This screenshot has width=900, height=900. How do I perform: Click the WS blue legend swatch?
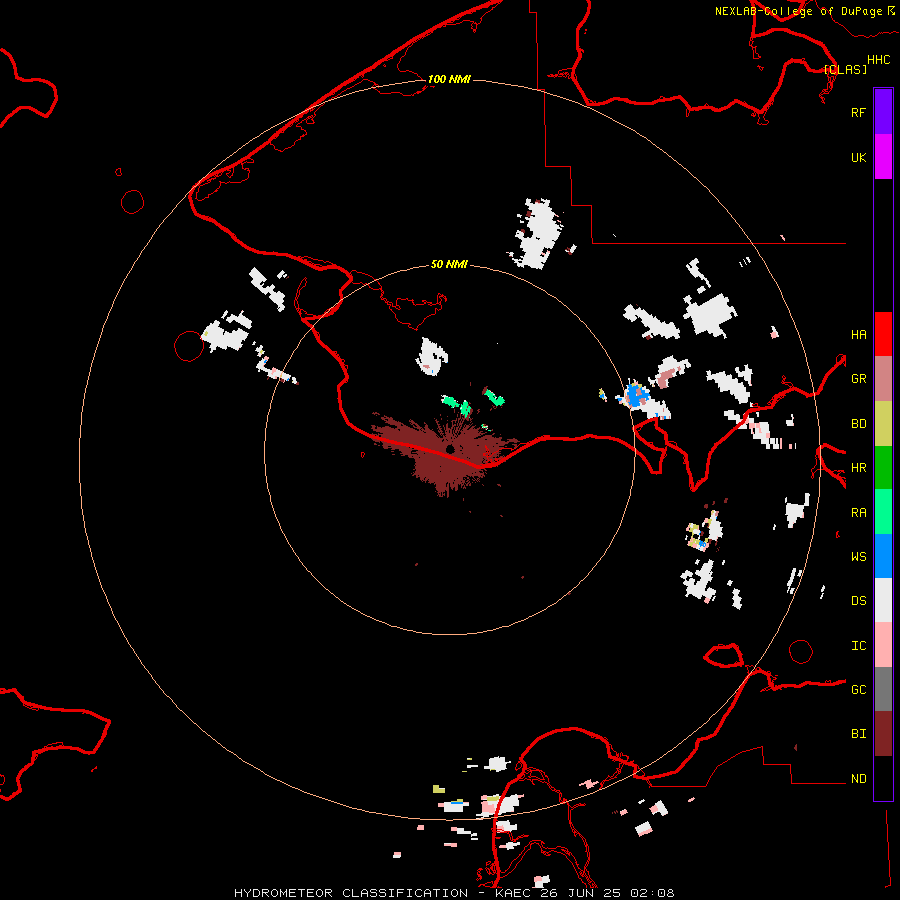pos(883,556)
